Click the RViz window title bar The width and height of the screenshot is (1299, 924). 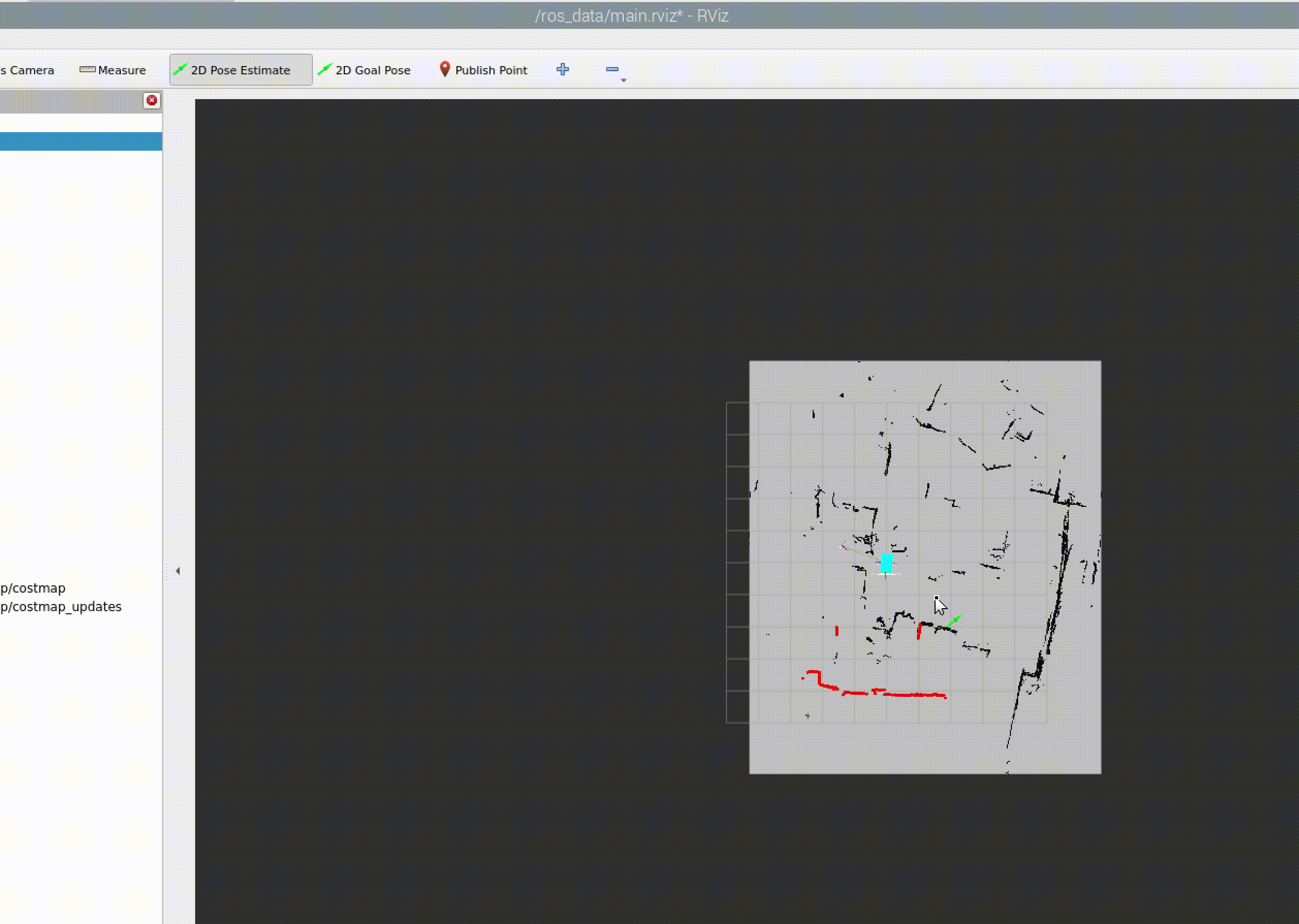[631, 15]
